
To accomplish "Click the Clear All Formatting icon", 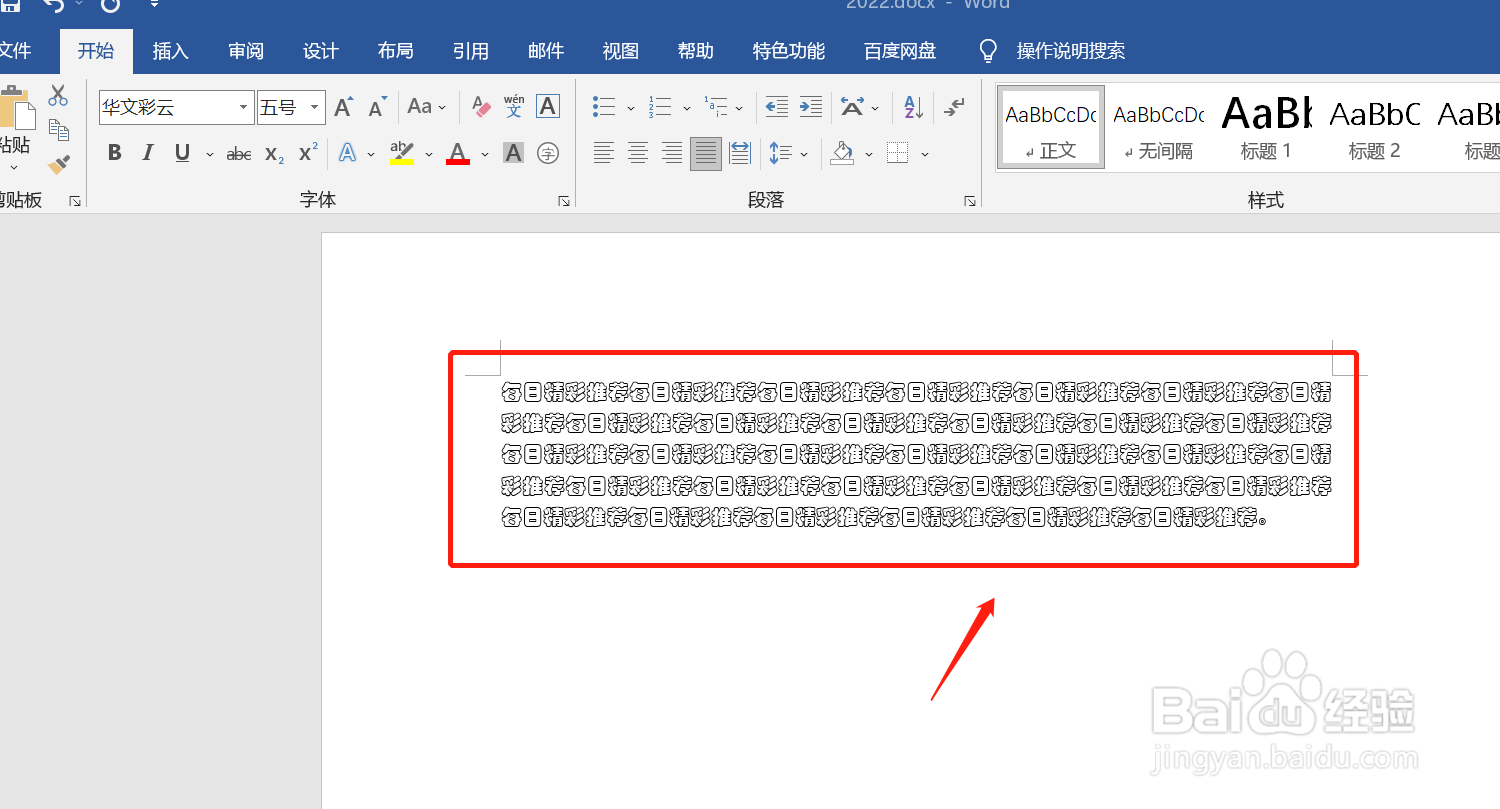I will 479,107.
